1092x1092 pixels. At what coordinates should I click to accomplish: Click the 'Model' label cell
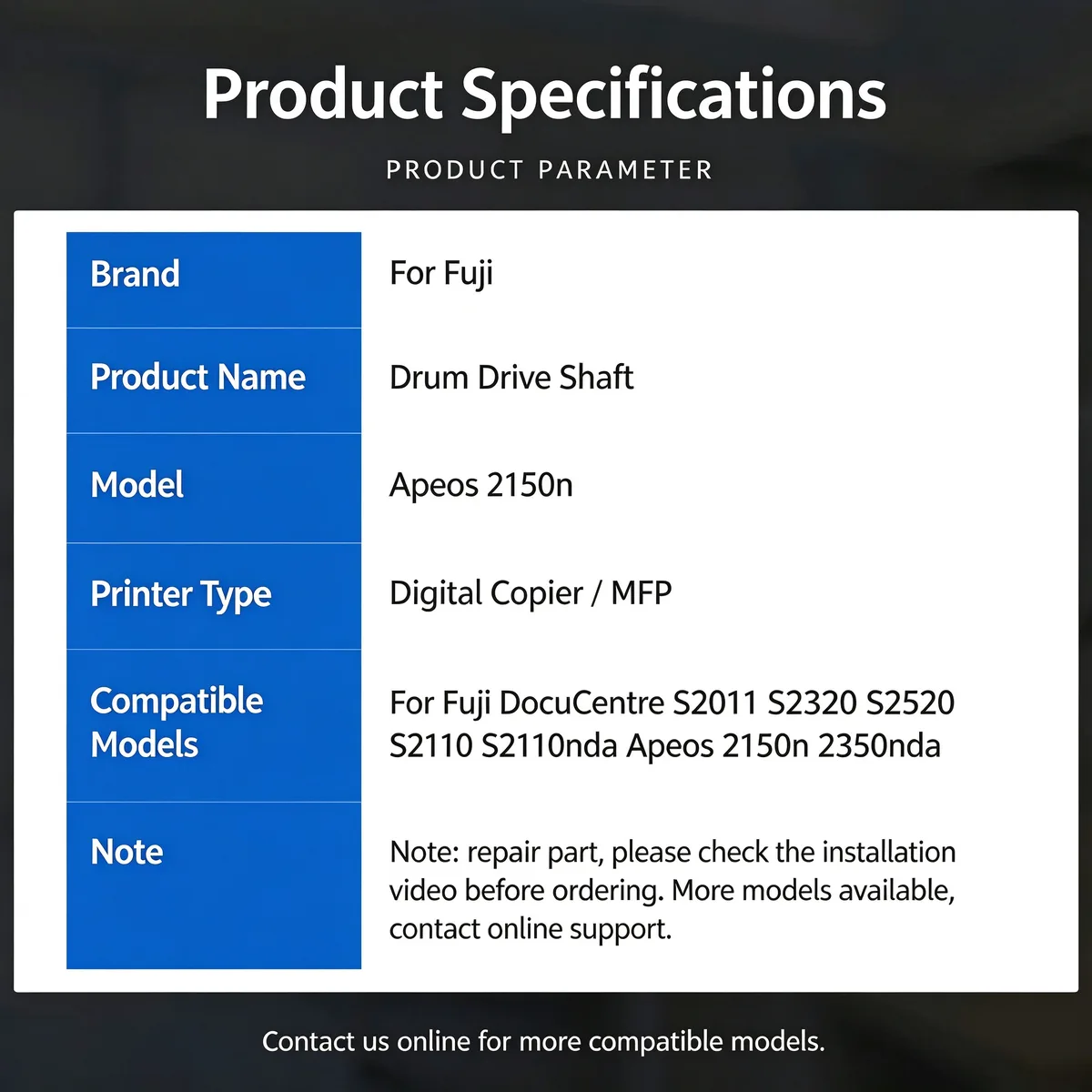point(214,489)
